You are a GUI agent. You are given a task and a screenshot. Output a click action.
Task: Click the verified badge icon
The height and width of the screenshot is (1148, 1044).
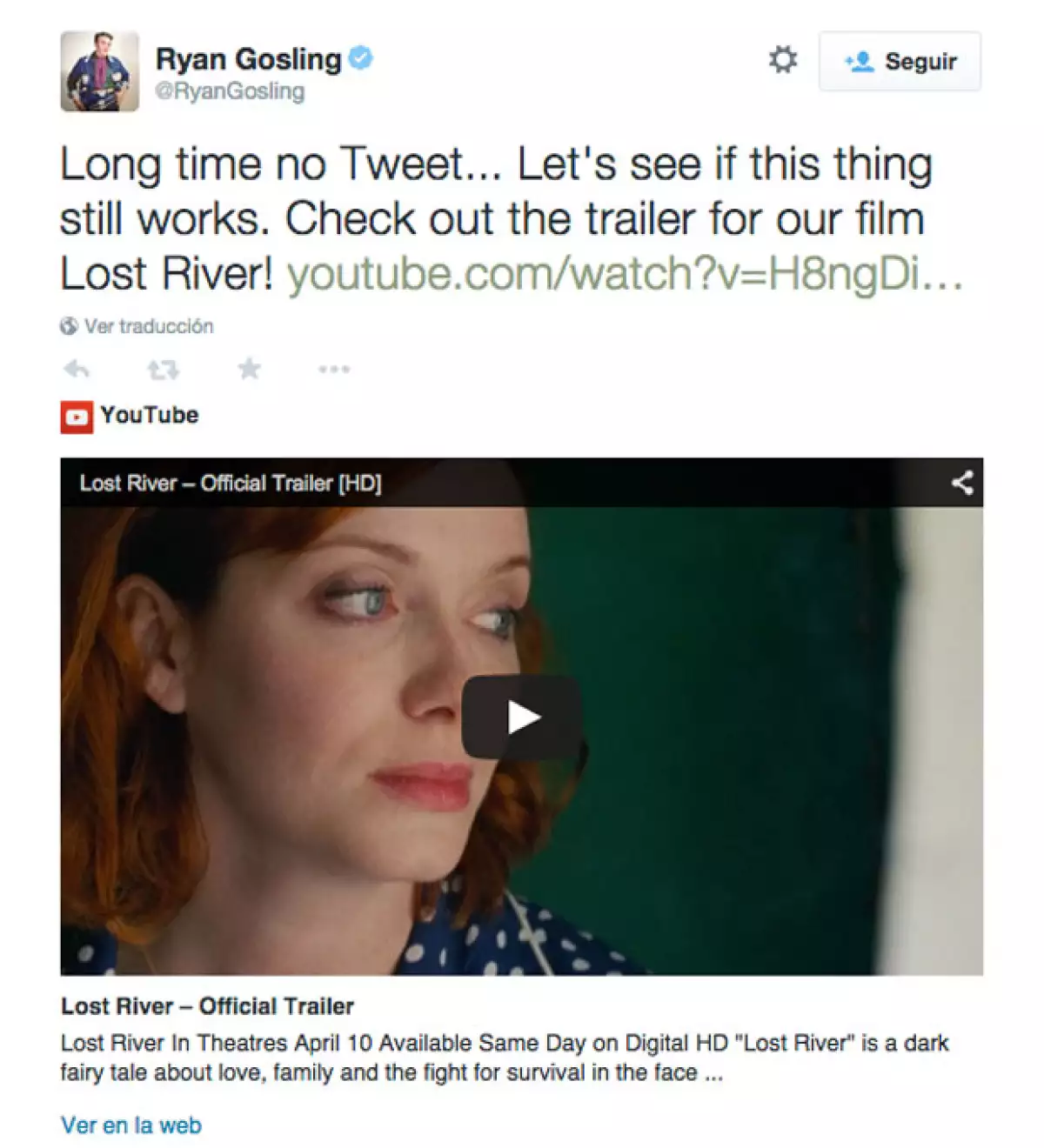click(361, 58)
